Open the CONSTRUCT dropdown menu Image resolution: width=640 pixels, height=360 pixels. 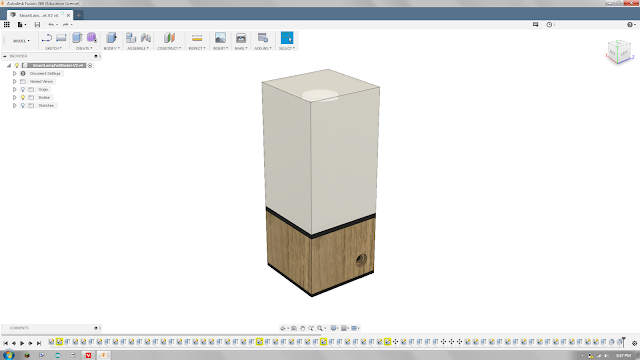[169, 48]
